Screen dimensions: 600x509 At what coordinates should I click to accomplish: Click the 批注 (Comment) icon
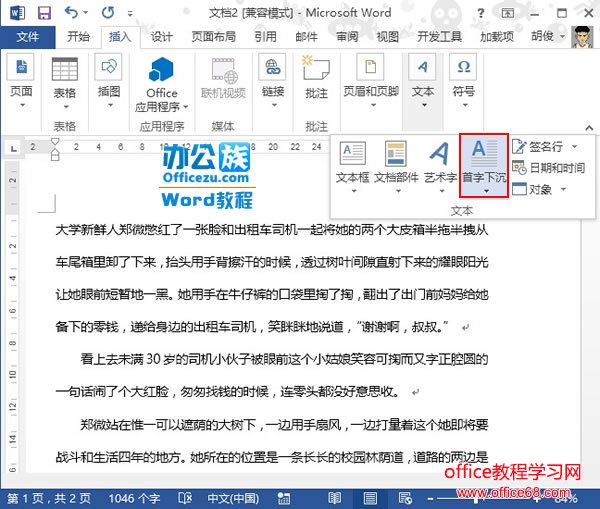pyautogui.click(x=316, y=68)
